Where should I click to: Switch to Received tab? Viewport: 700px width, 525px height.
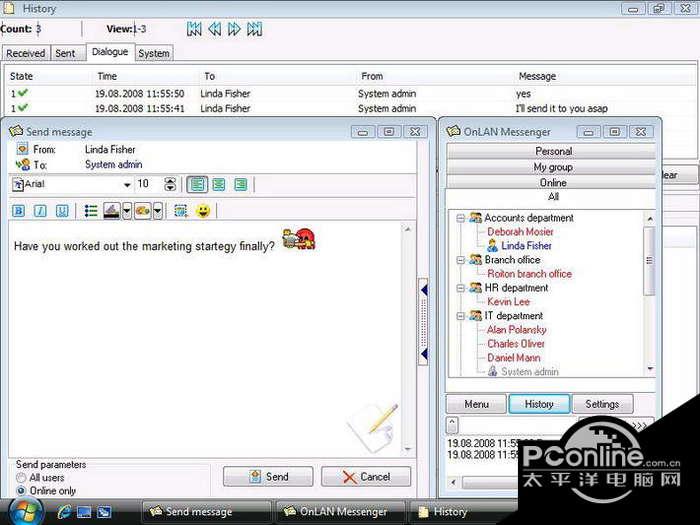(25, 53)
